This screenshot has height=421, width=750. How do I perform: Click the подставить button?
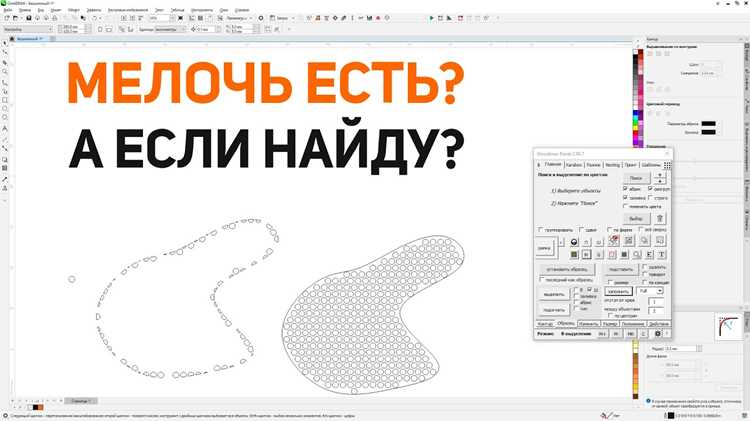tap(621, 269)
